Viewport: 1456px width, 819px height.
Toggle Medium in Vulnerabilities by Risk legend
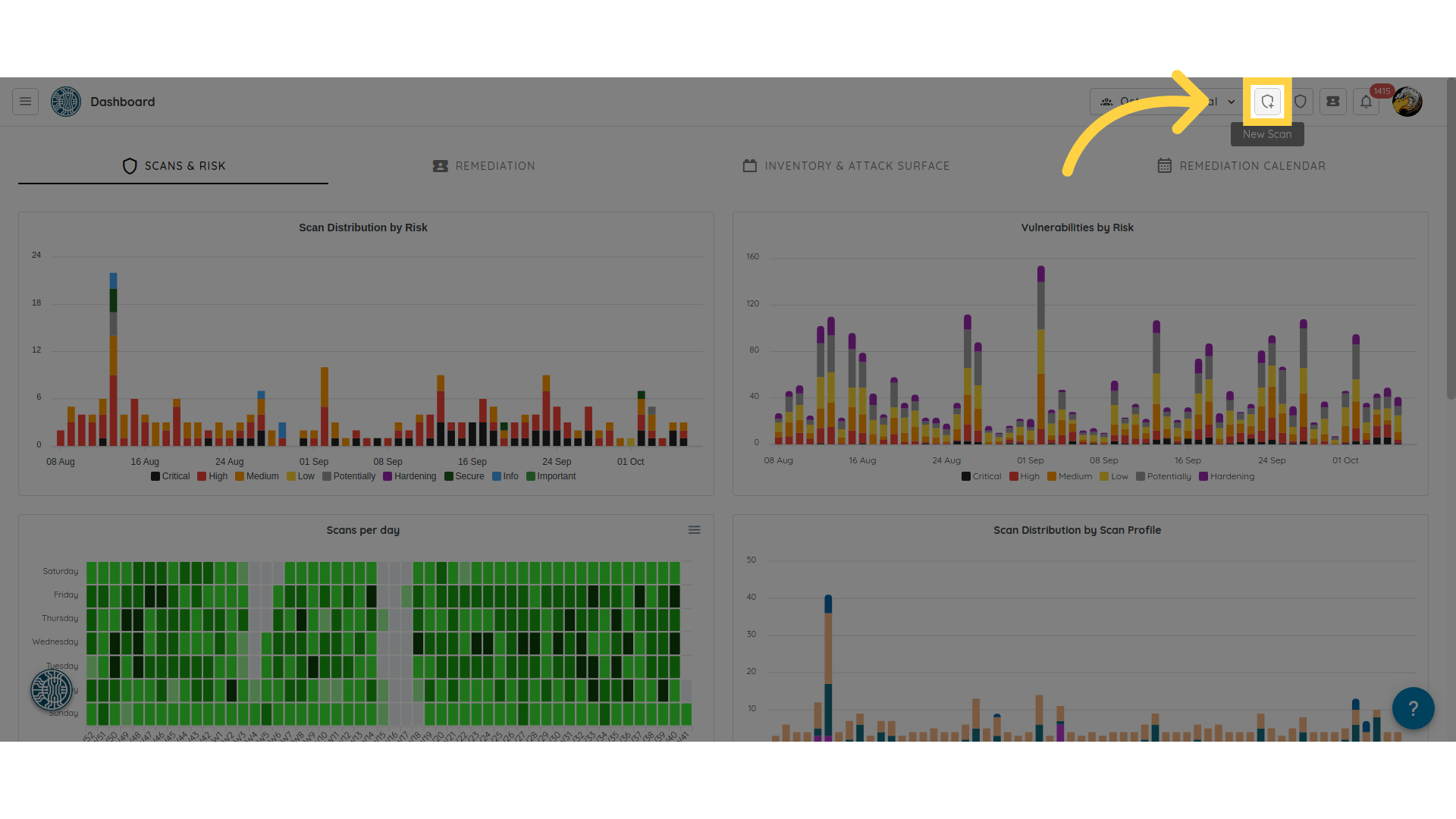pos(1070,476)
